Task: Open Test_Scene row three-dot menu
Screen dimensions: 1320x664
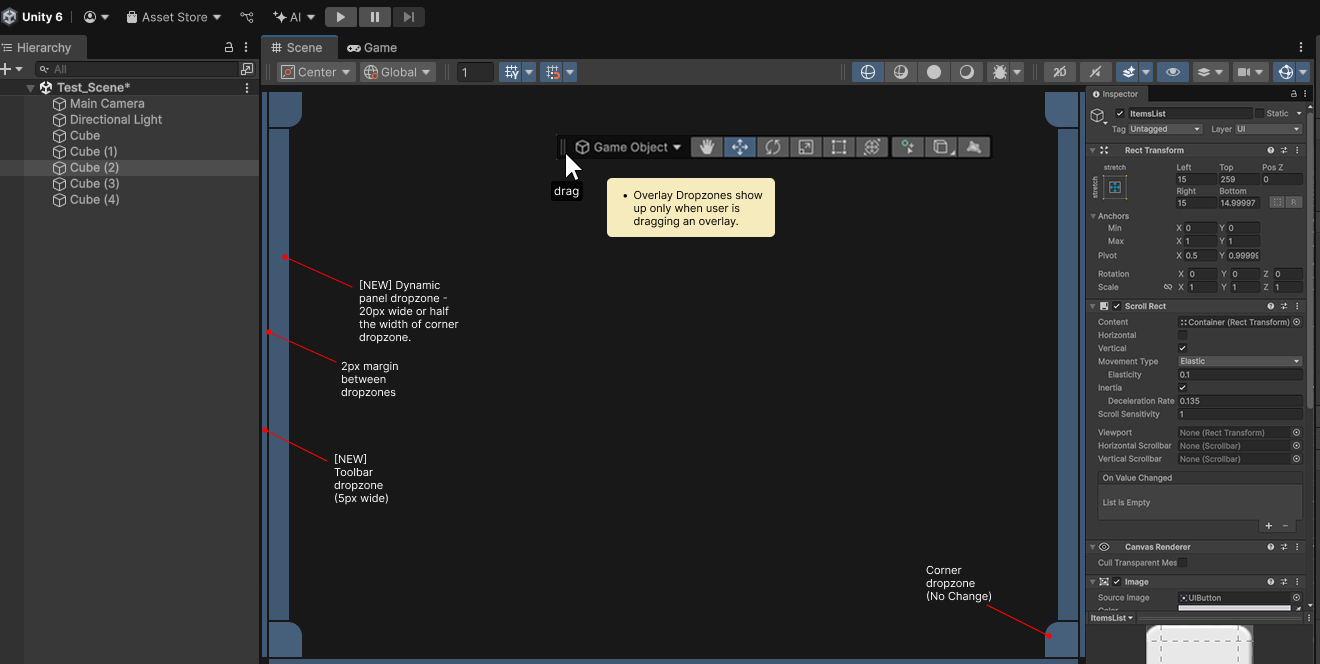Action: [x=247, y=88]
